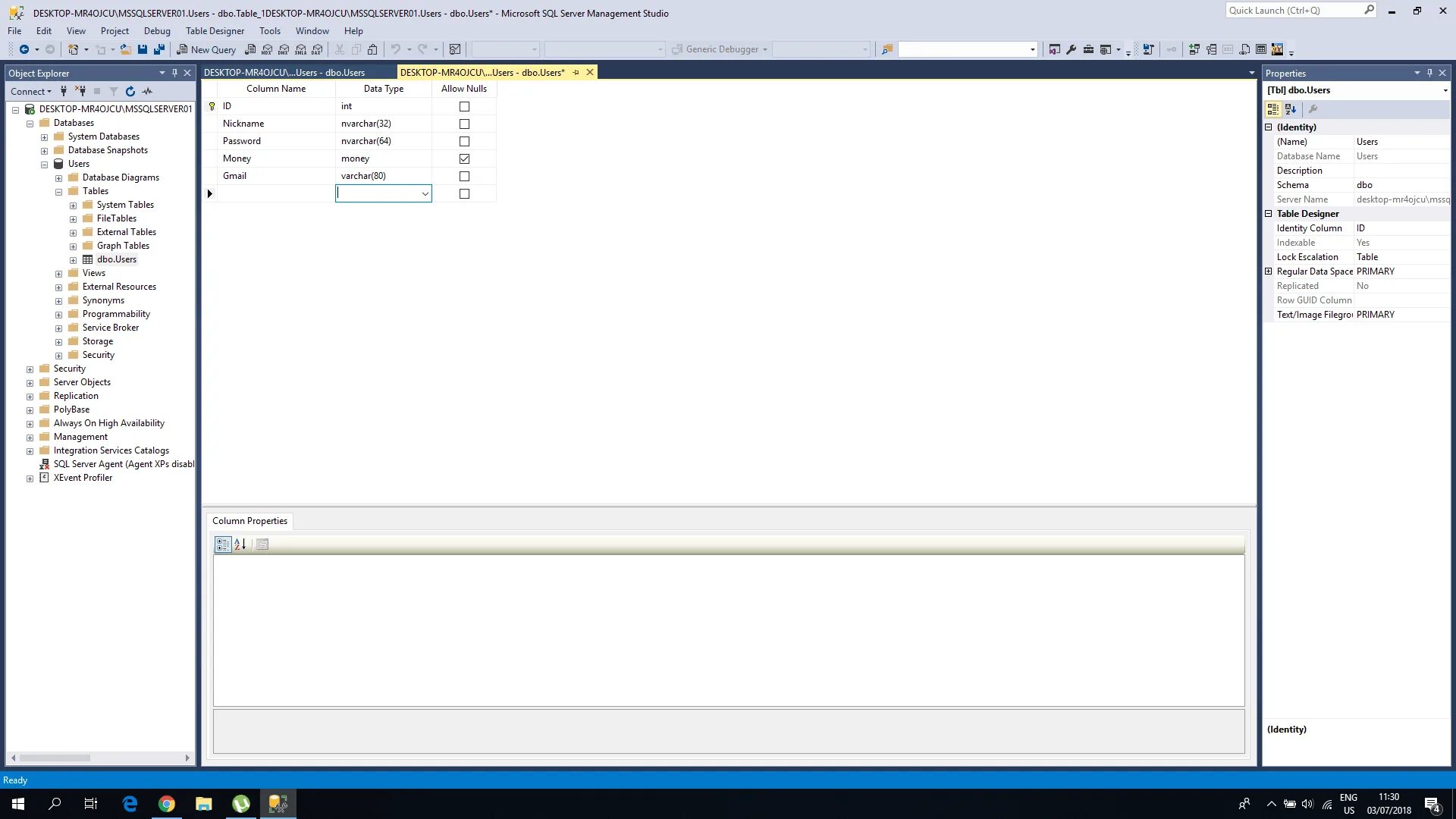The width and height of the screenshot is (1456, 819).
Task: Sort properties alphabetically in Column Properties
Action: [x=240, y=544]
